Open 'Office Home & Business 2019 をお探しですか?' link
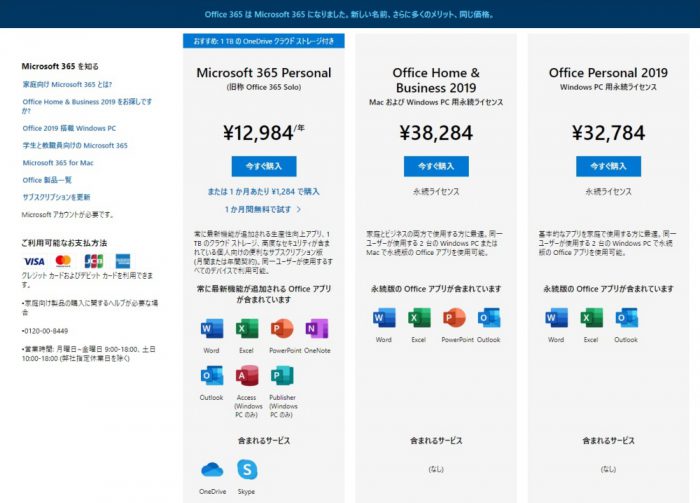The image size is (700, 503). pos(88,106)
